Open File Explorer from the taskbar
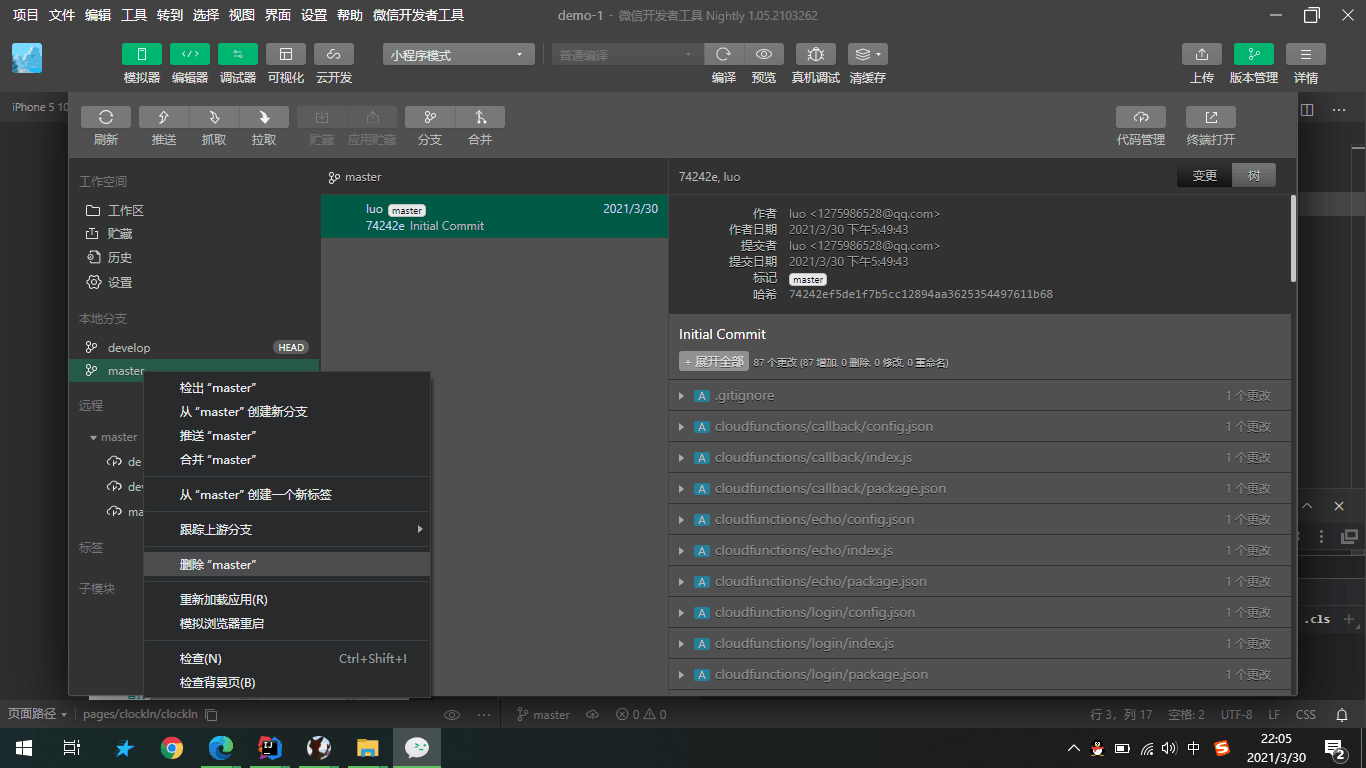This screenshot has height=768, width=1366. tap(368, 747)
